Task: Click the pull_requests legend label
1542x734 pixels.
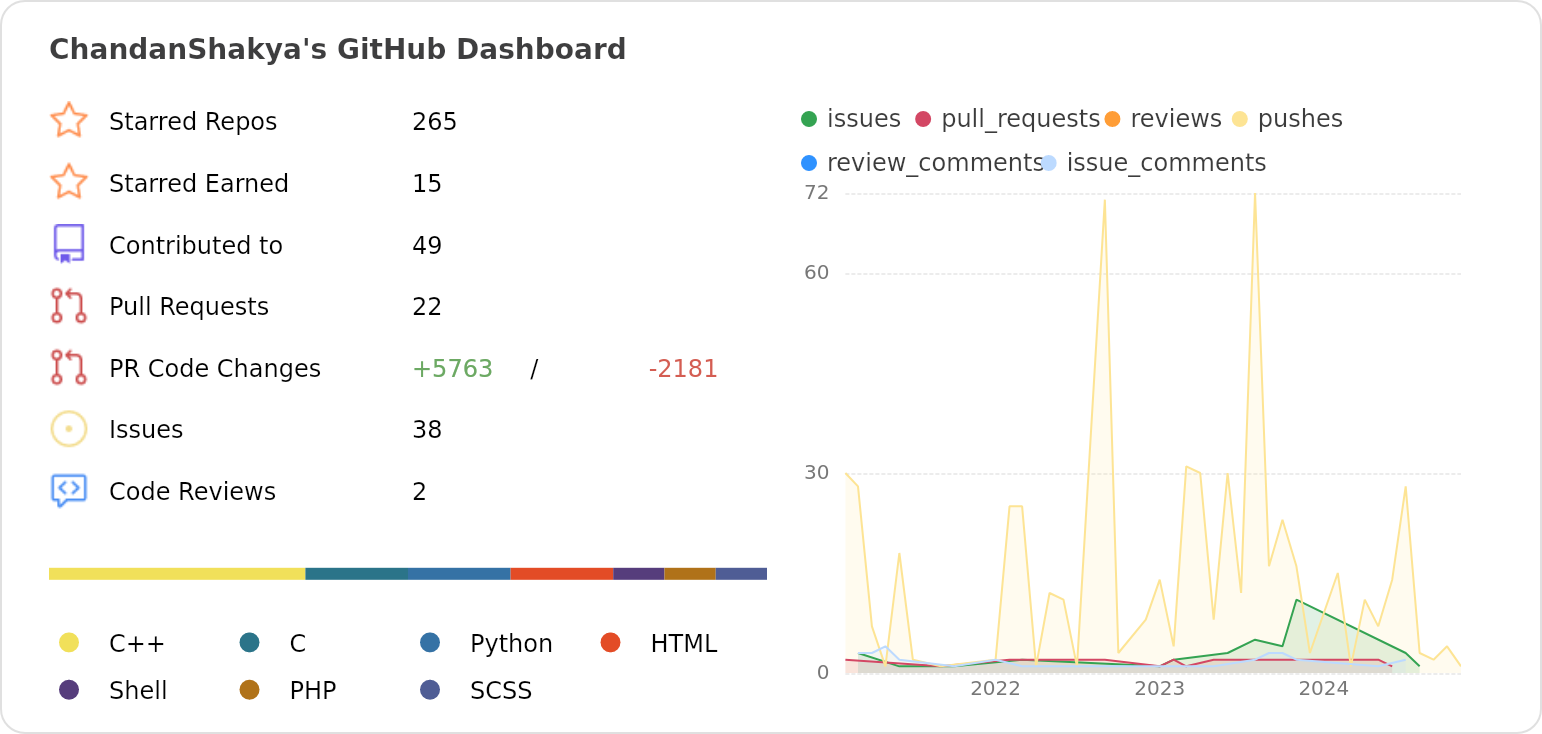Action: tap(1021, 119)
